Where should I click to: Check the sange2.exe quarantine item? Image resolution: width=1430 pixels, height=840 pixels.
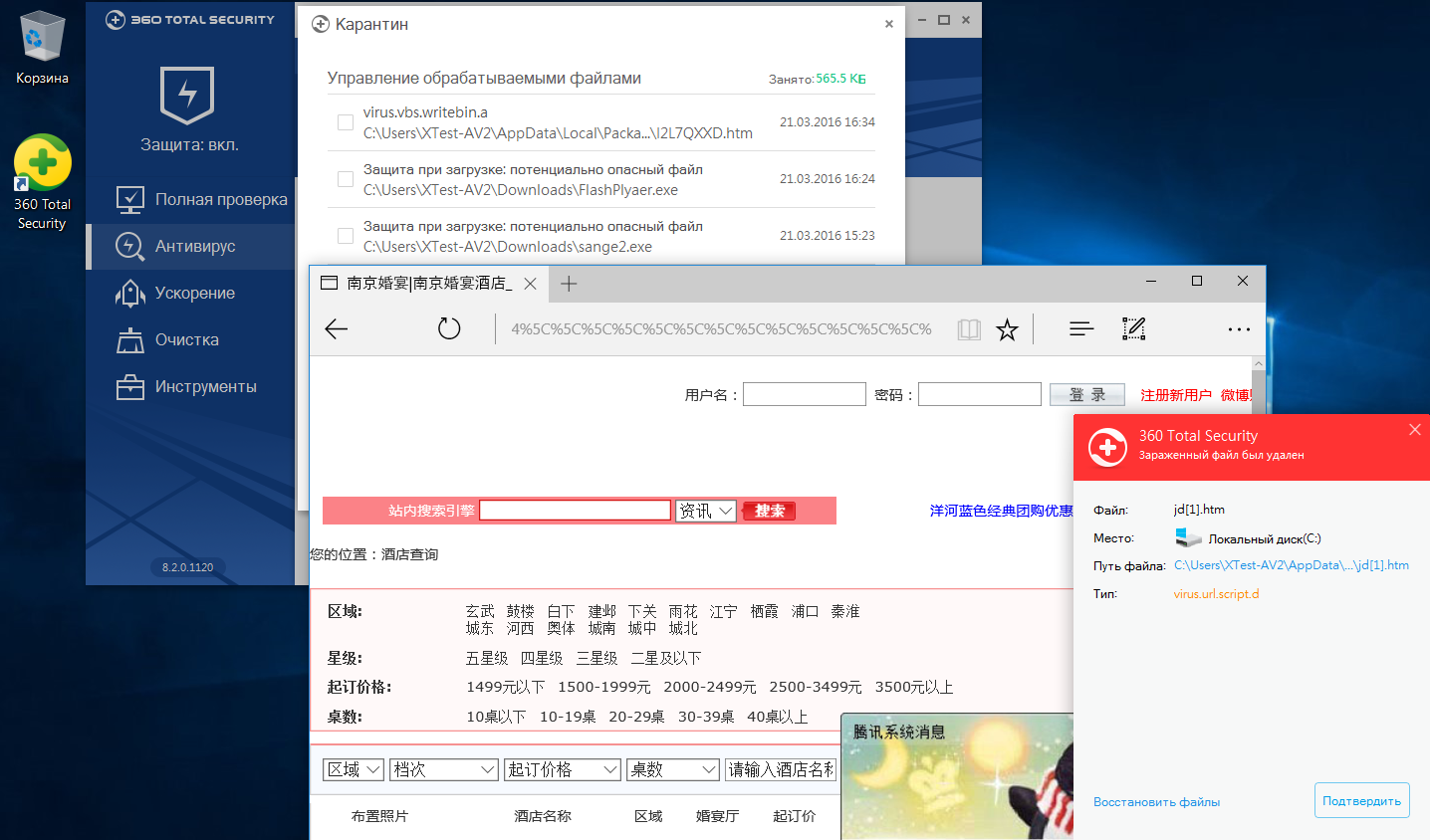[x=346, y=236]
